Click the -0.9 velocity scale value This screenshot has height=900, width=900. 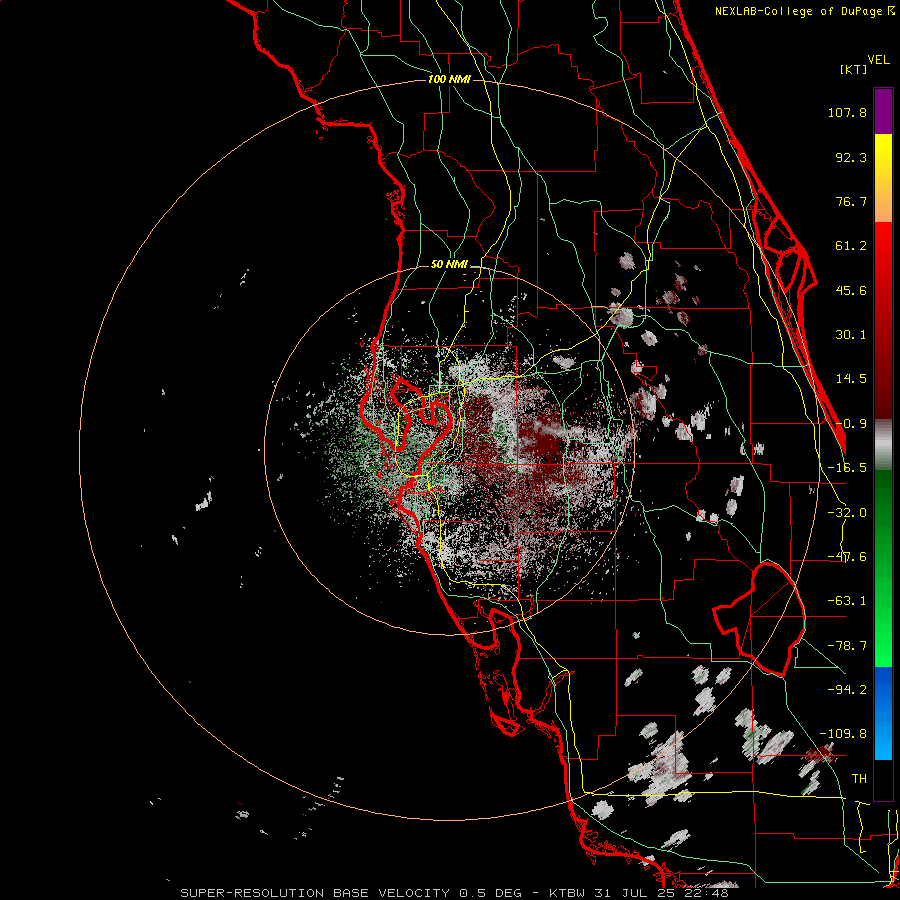tap(851, 424)
